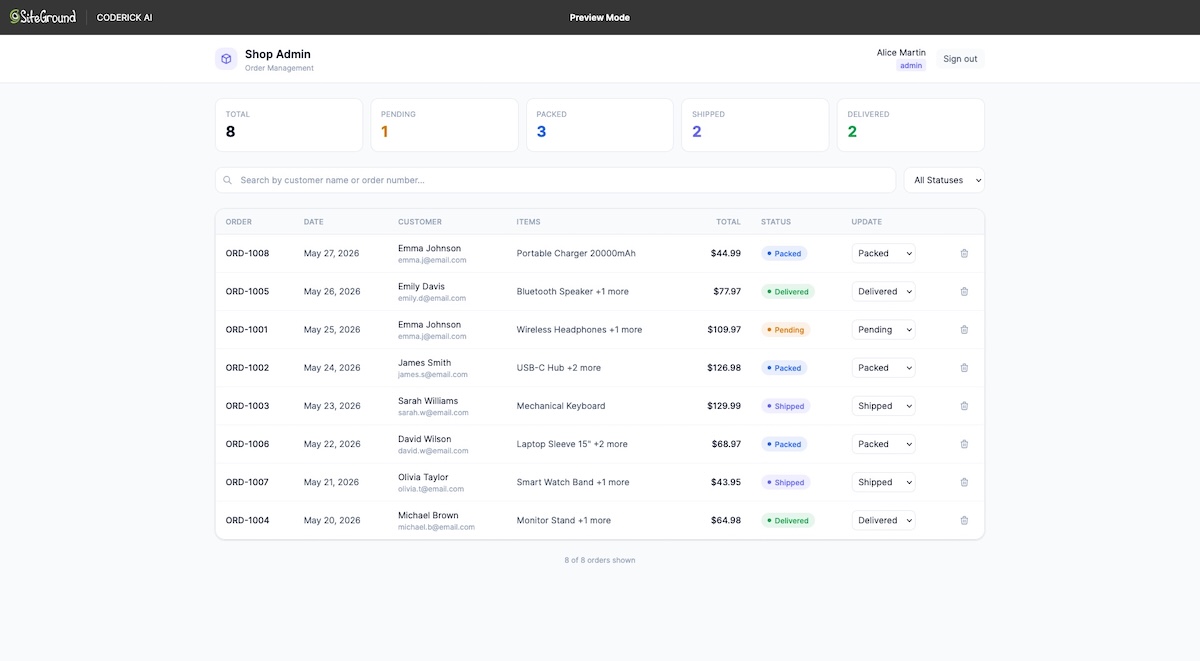Delete order ORD-1007 with trash icon

pyautogui.click(x=964, y=482)
